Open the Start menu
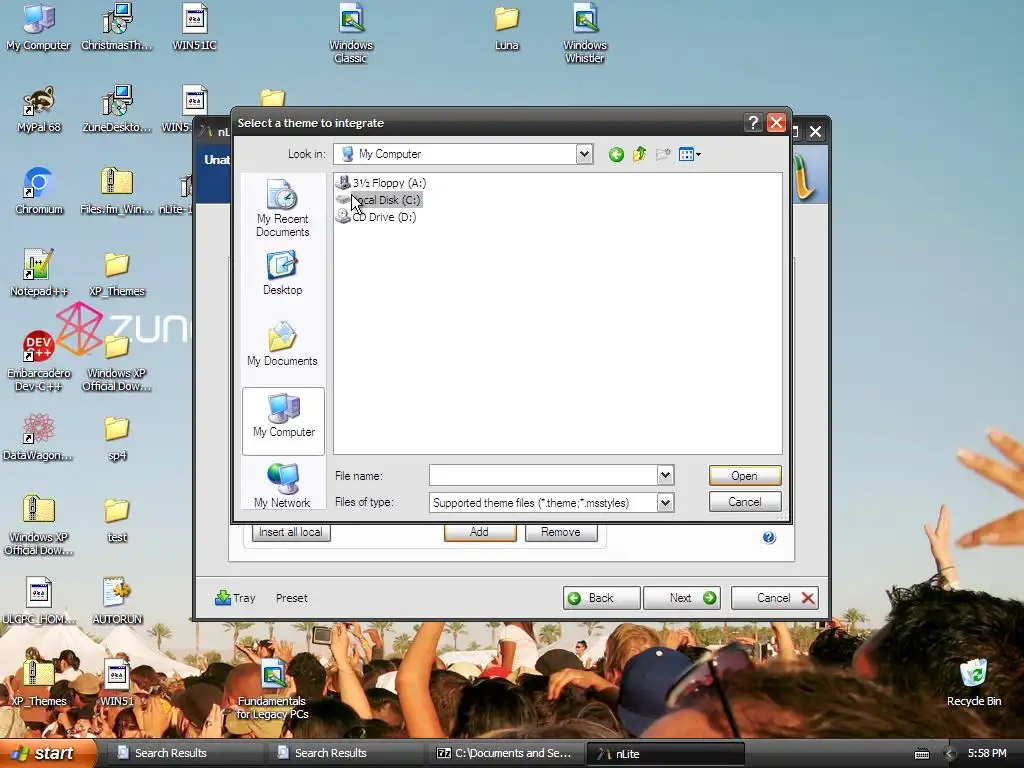 [x=48, y=753]
